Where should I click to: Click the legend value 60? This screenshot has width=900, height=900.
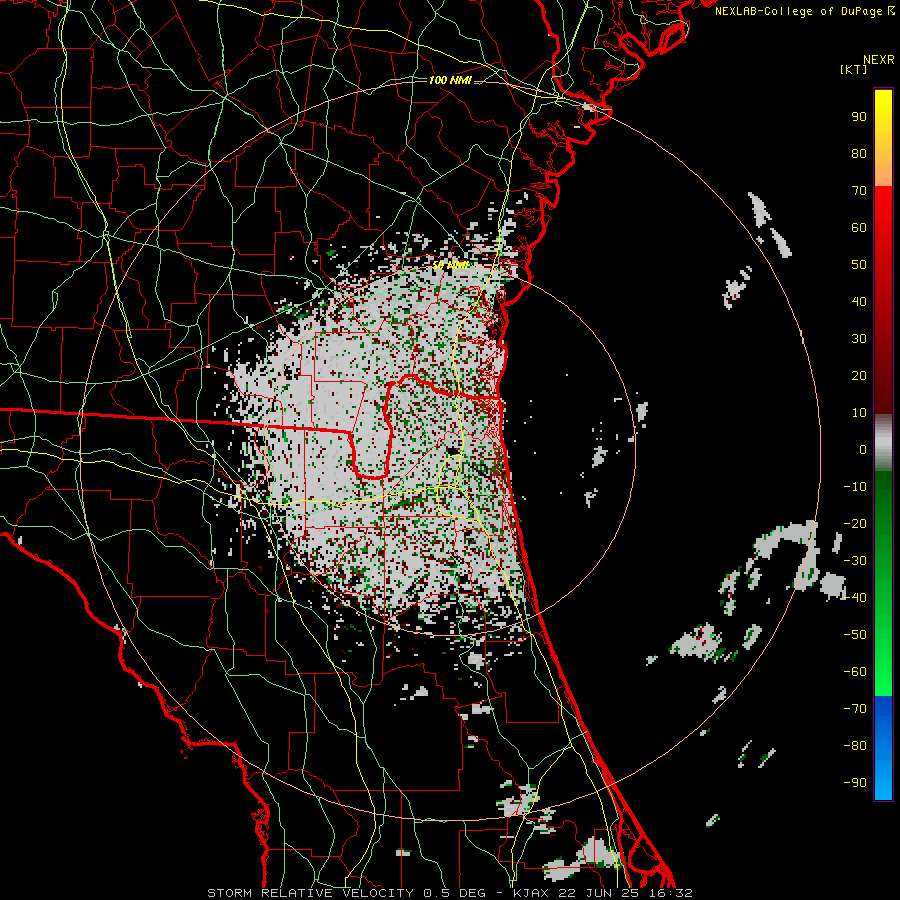click(x=859, y=228)
